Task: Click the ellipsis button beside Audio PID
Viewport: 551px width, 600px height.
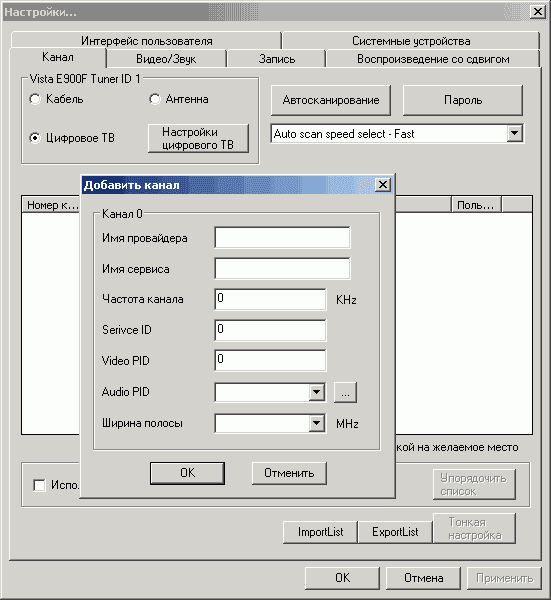Action: 346,392
